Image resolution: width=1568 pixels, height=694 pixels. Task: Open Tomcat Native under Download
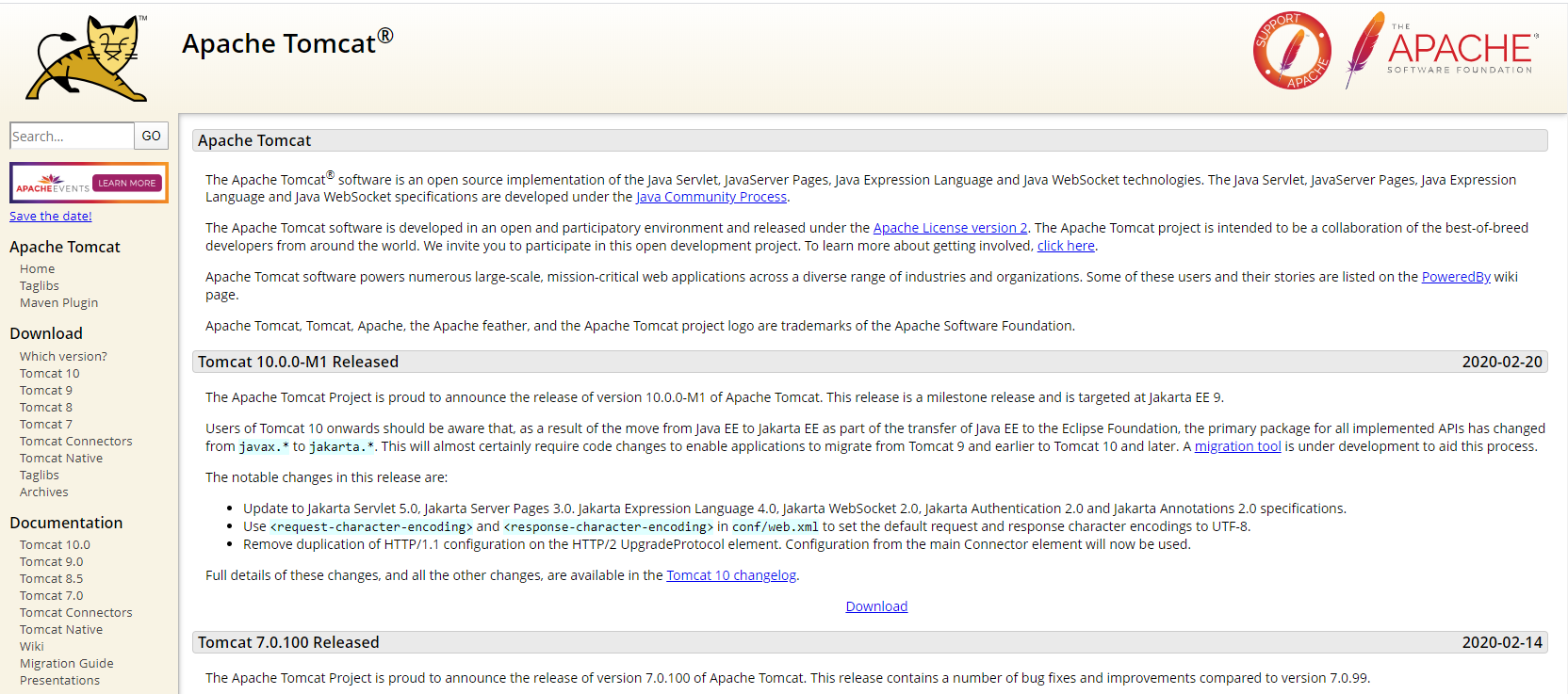61,458
